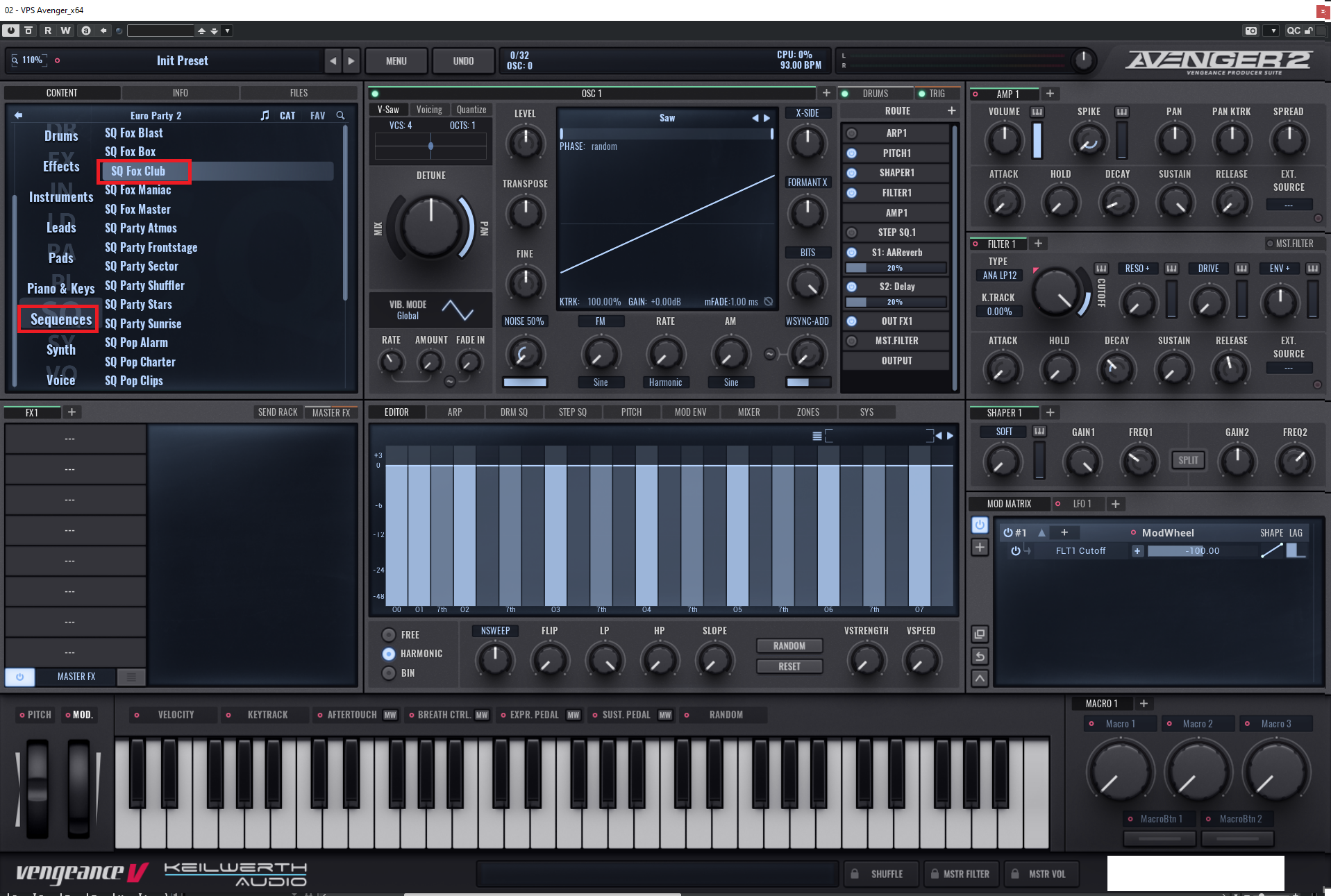Click the MENU button
1331x896 pixels.
pos(396,61)
